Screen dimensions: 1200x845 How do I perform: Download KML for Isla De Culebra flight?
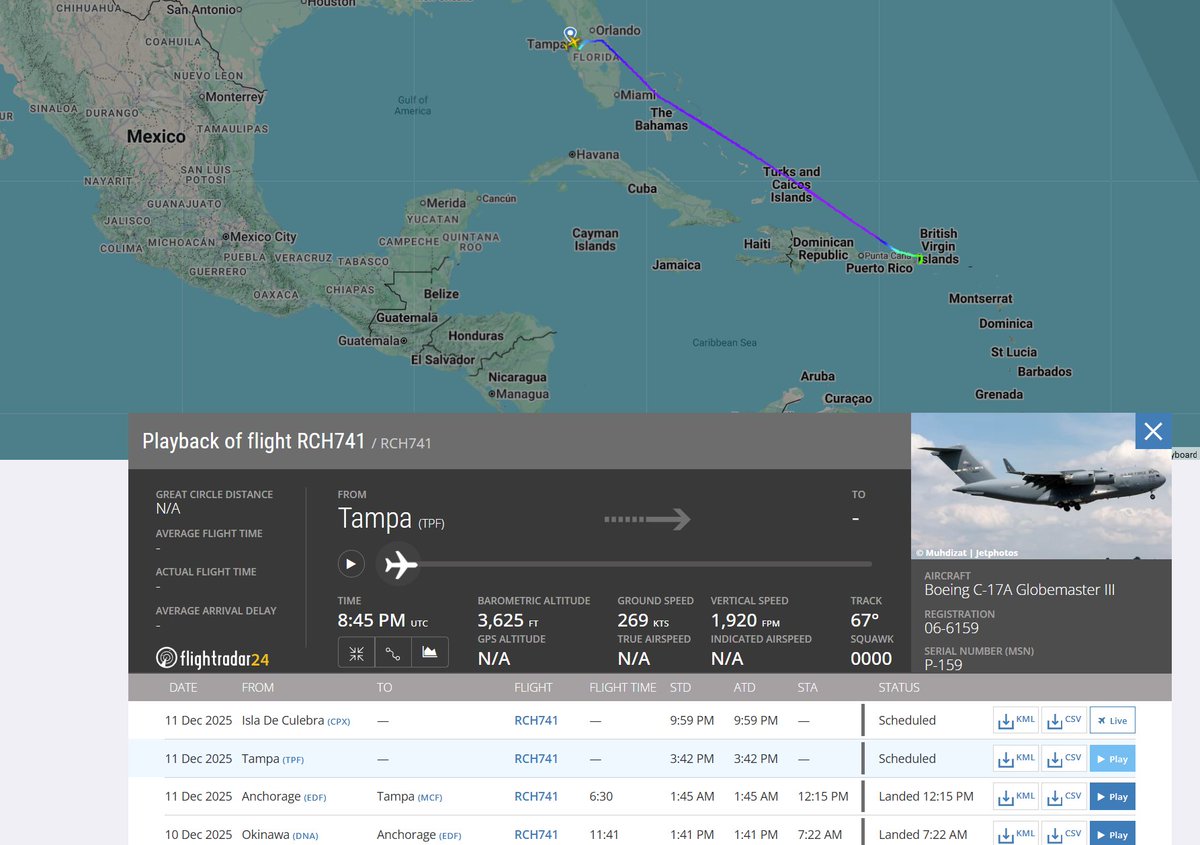click(x=1015, y=720)
